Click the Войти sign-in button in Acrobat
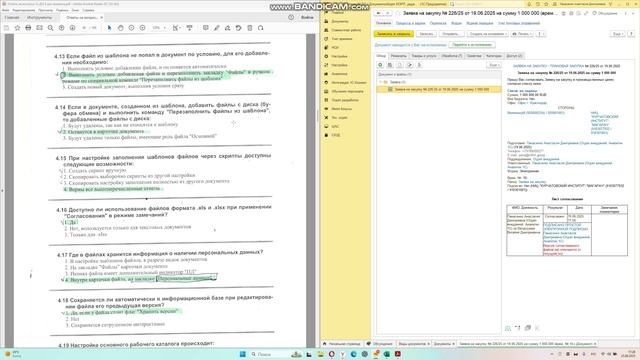This screenshot has width=640, height=360. point(307,17)
